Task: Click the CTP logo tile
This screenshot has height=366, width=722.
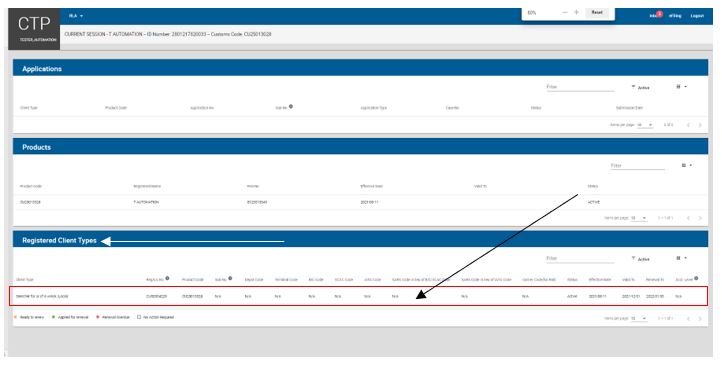Action: 34,29
